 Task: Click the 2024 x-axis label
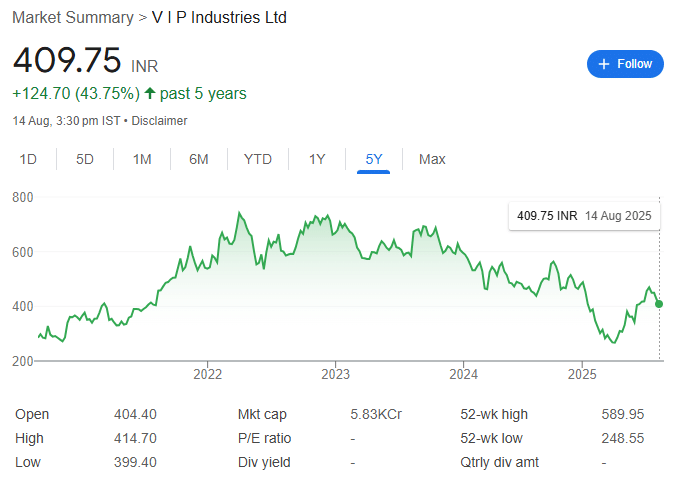point(463,375)
